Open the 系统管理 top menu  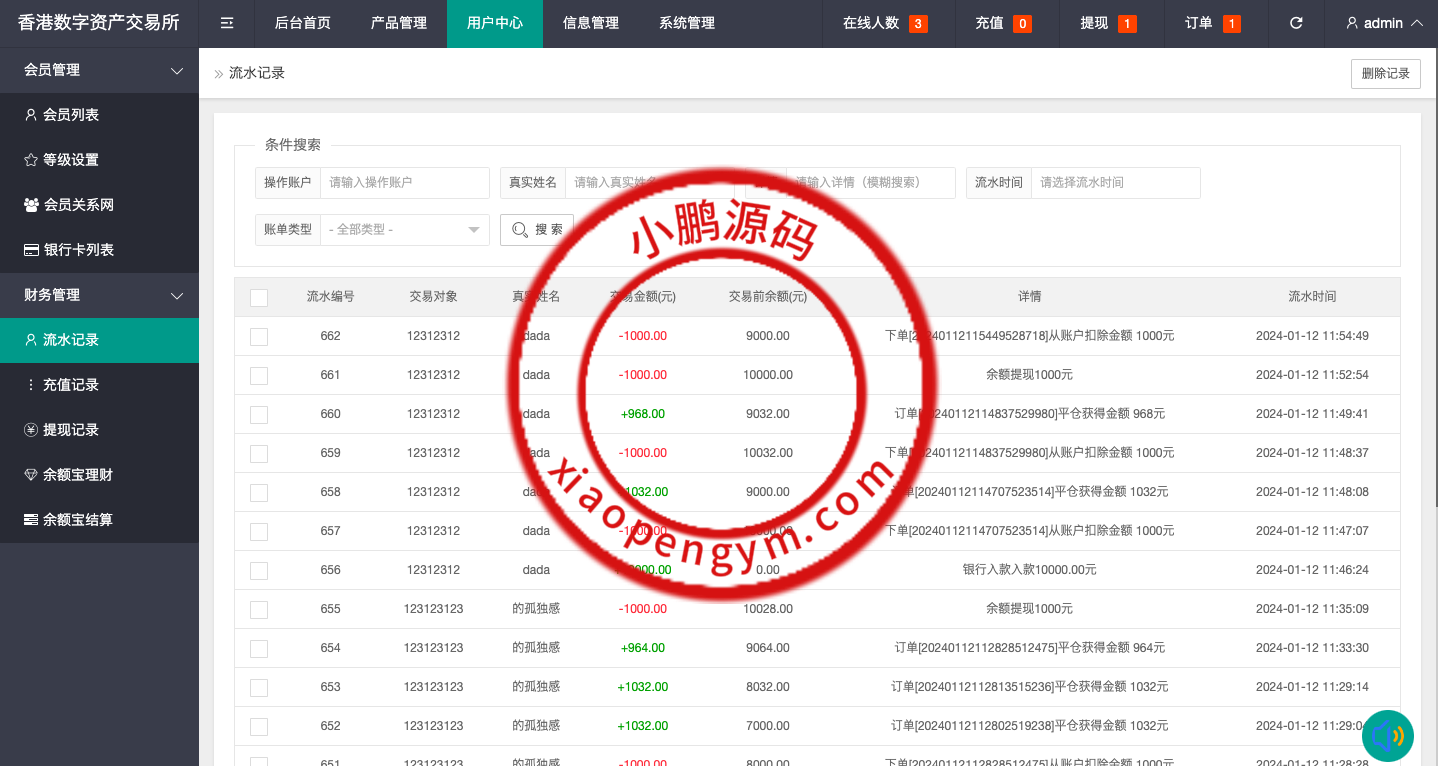[x=687, y=23]
